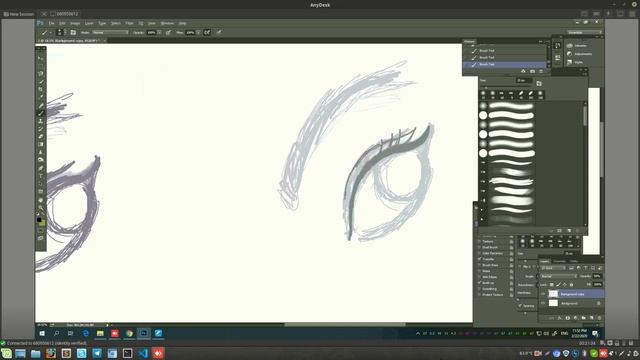Screen dimensions: 640x360
Task: Select the Gradient tool
Action: pyautogui.click(x=41, y=144)
